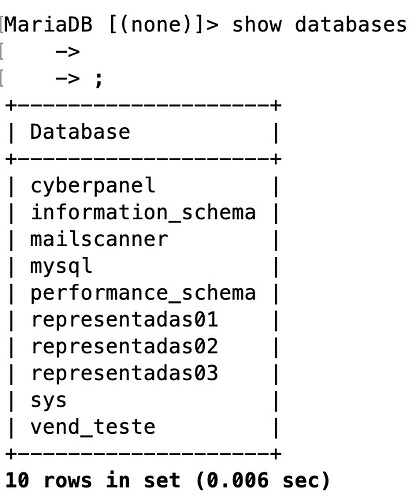Click the table's top border line
Screen dimensions: 416x500
tap(143, 106)
